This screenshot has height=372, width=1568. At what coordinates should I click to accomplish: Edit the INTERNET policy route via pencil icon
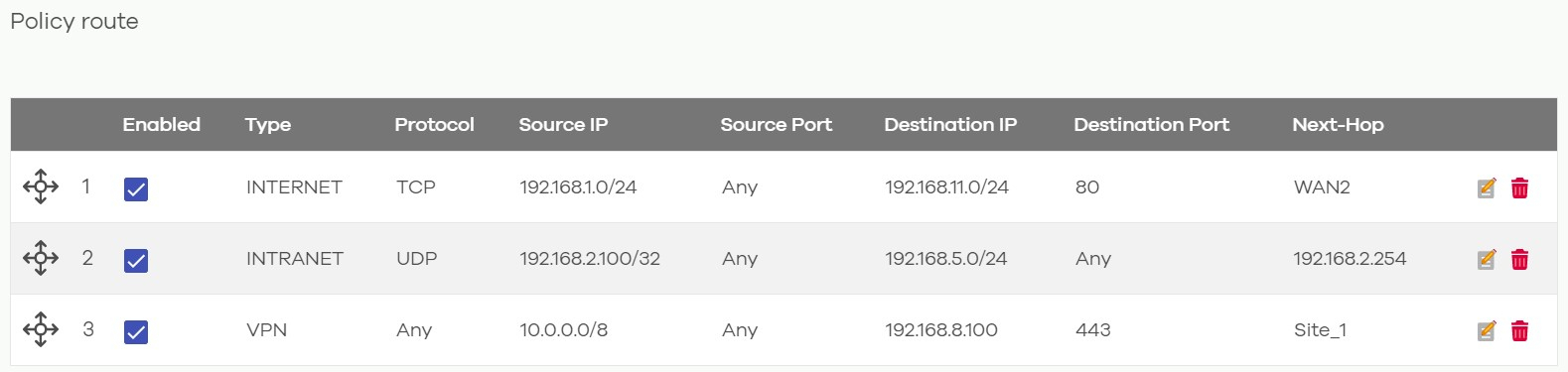[1487, 187]
